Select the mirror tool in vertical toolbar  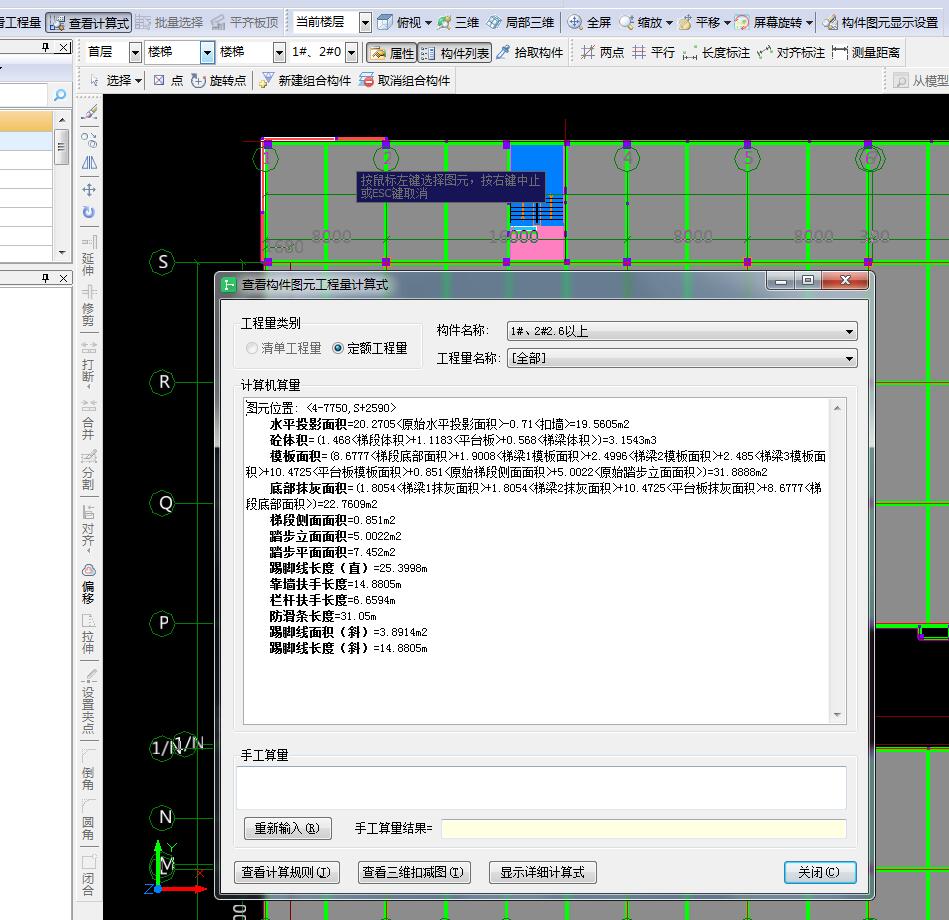pyautogui.click(x=89, y=163)
